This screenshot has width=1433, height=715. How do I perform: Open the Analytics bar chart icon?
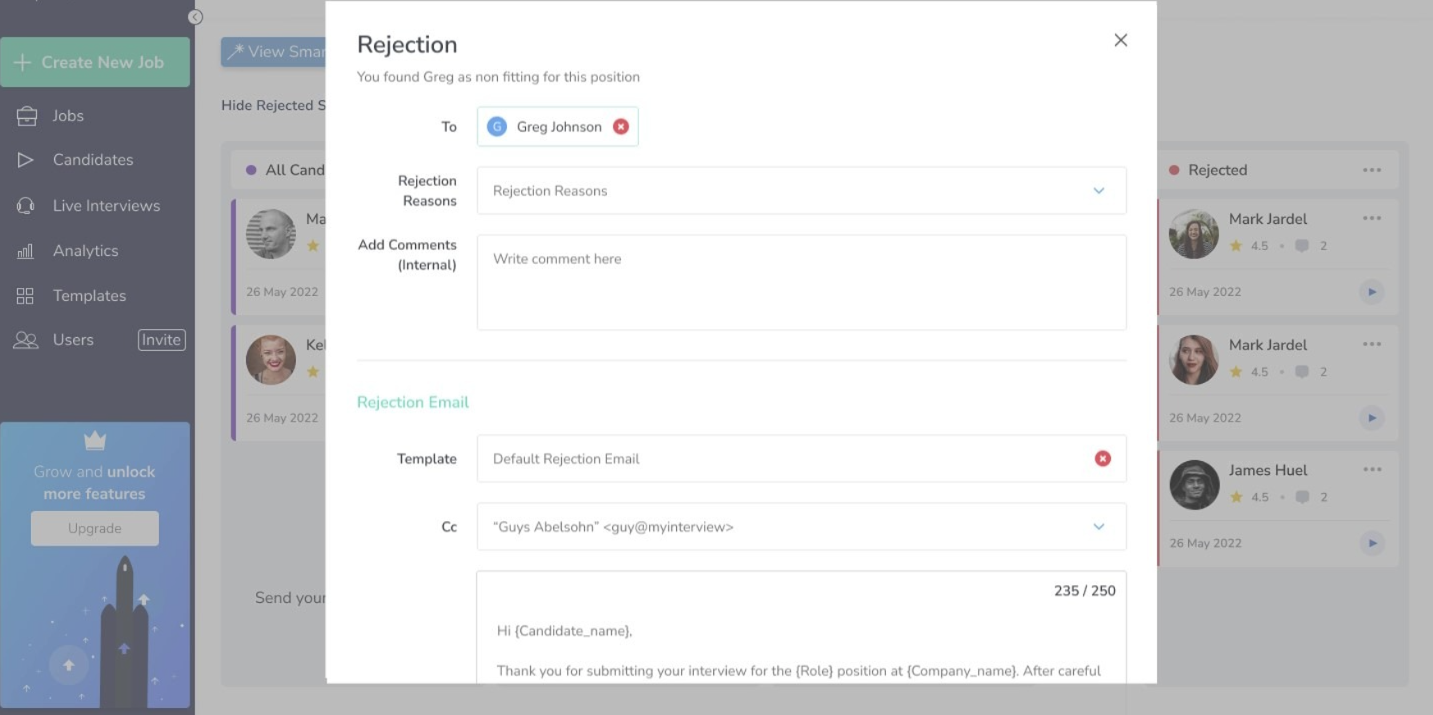pyautogui.click(x=26, y=251)
